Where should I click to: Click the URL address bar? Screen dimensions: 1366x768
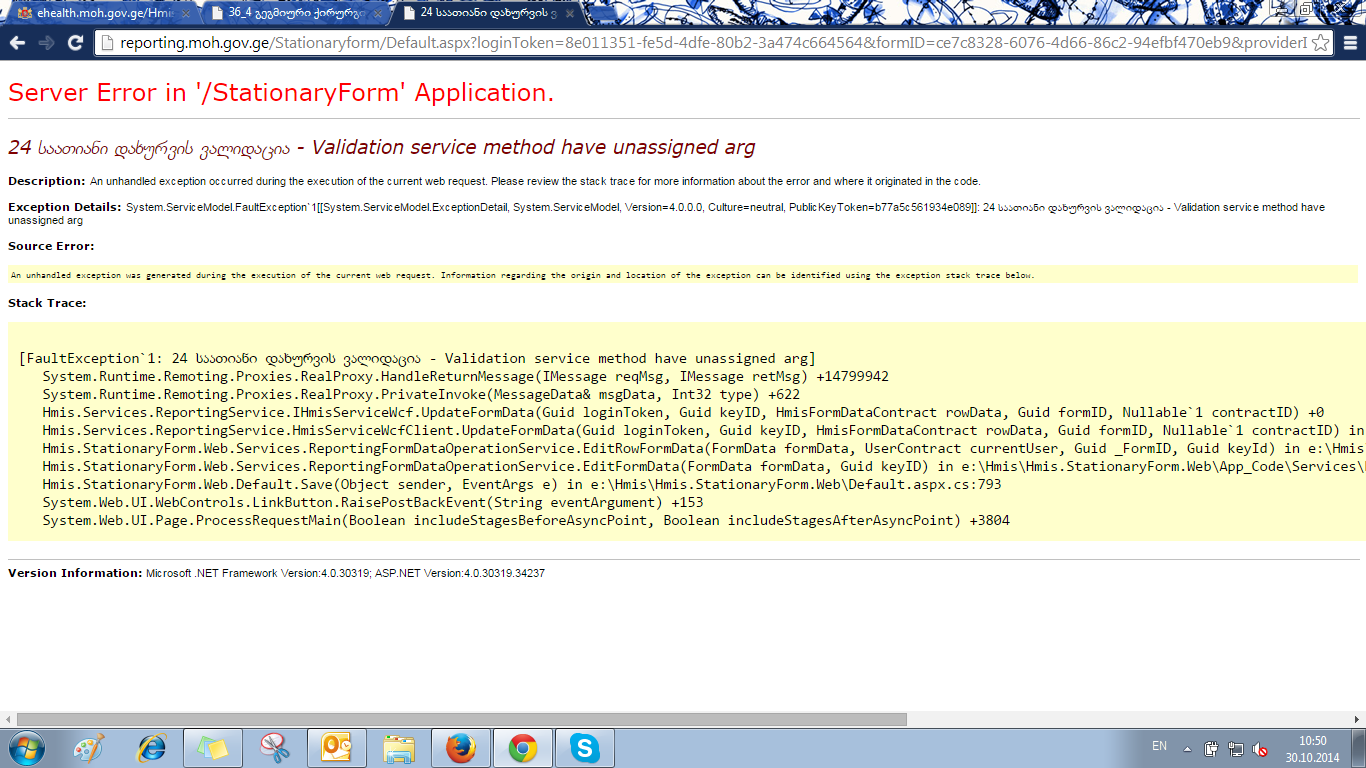tap(700, 43)
